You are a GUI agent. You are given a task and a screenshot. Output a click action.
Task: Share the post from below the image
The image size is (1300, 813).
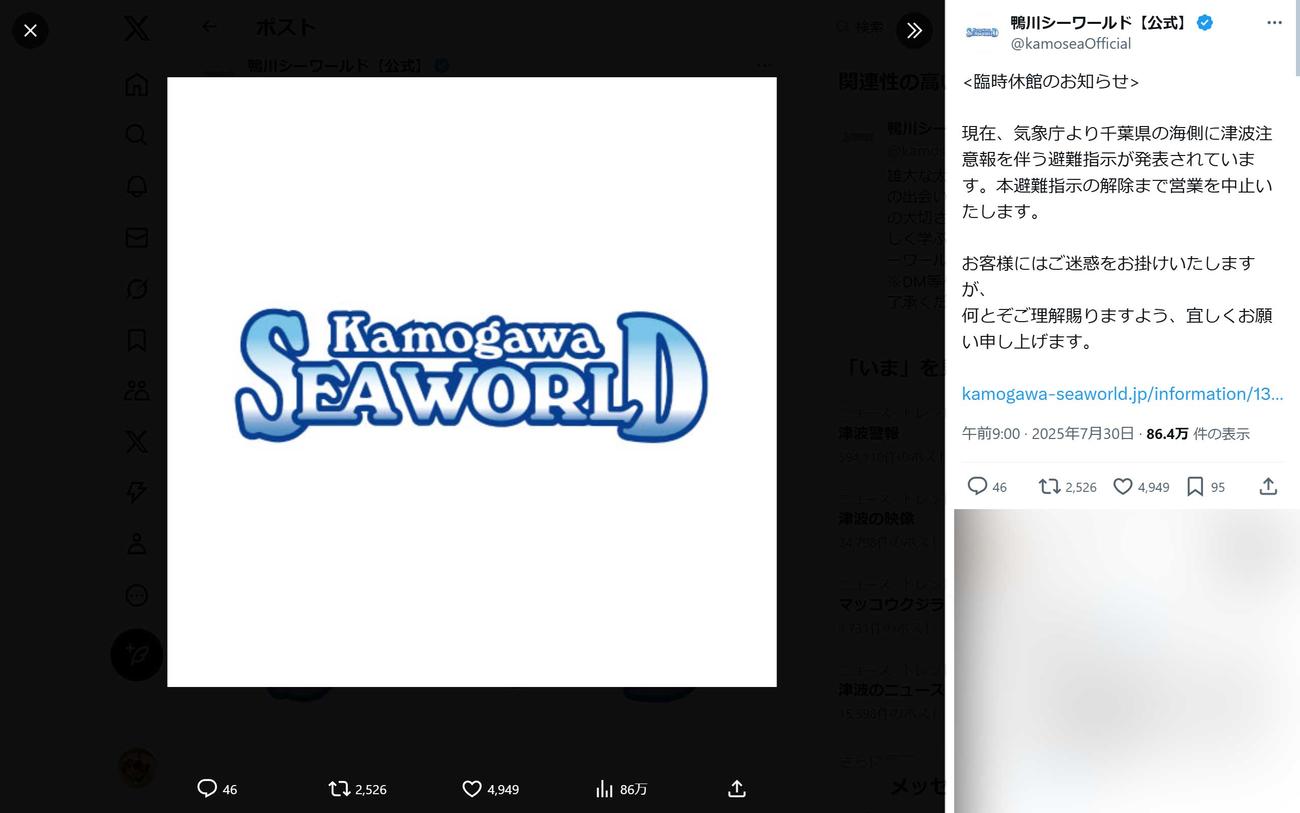click(x=737, y=789)
